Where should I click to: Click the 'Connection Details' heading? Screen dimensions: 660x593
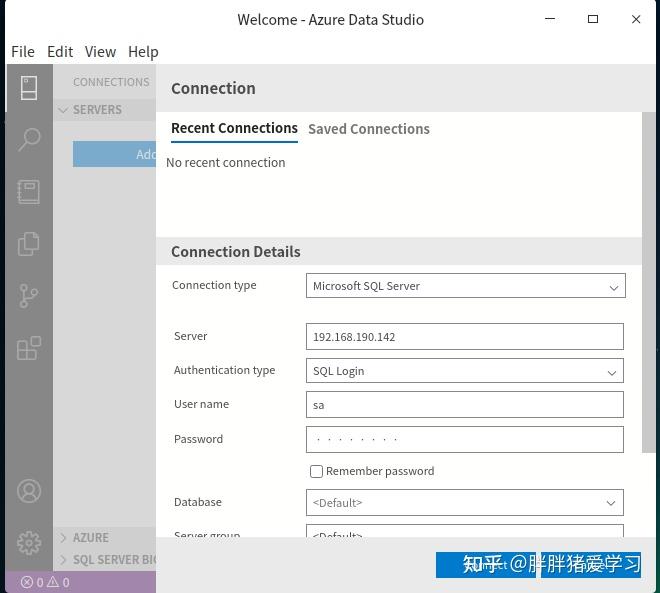236,252
